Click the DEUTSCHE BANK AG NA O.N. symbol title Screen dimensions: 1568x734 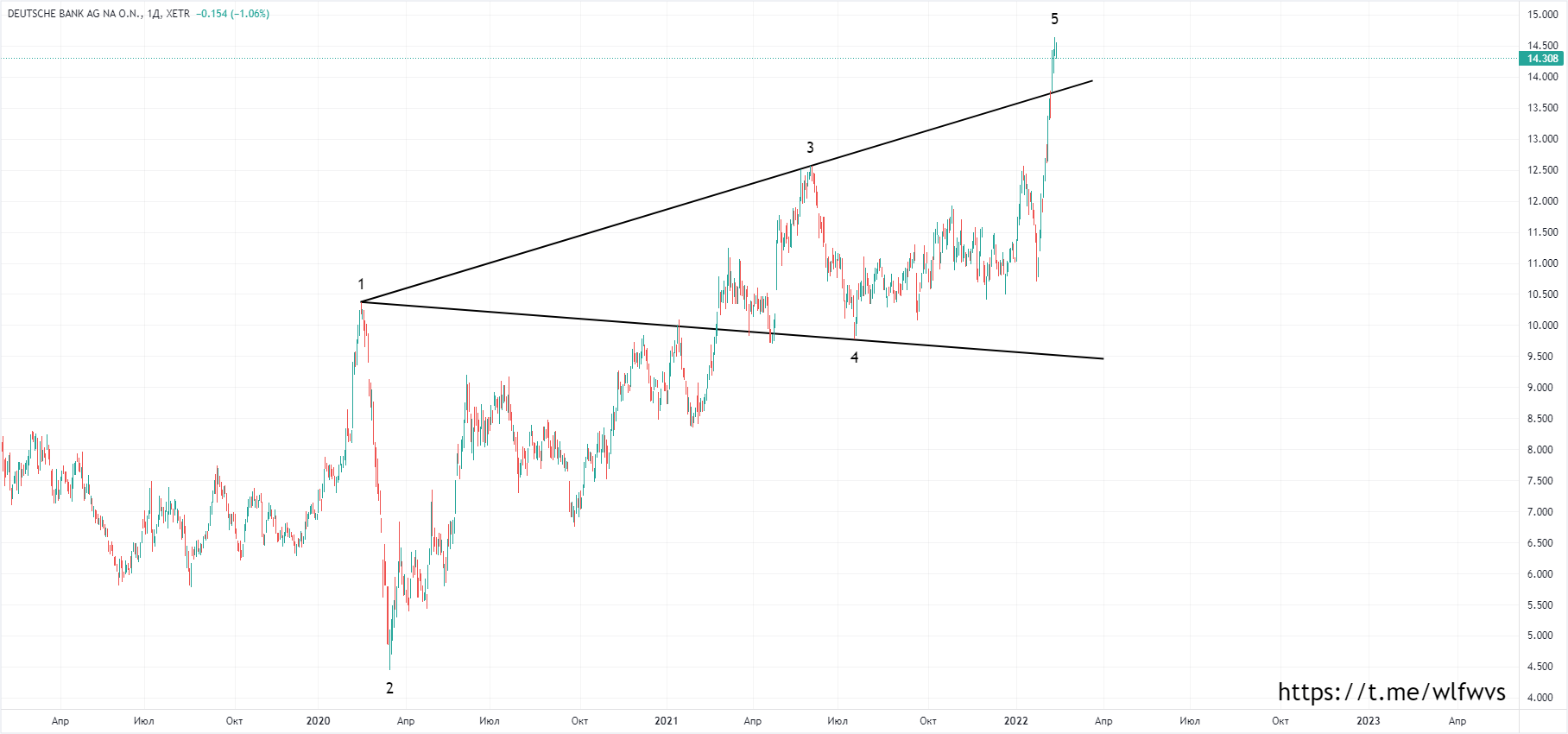[73, 14]
